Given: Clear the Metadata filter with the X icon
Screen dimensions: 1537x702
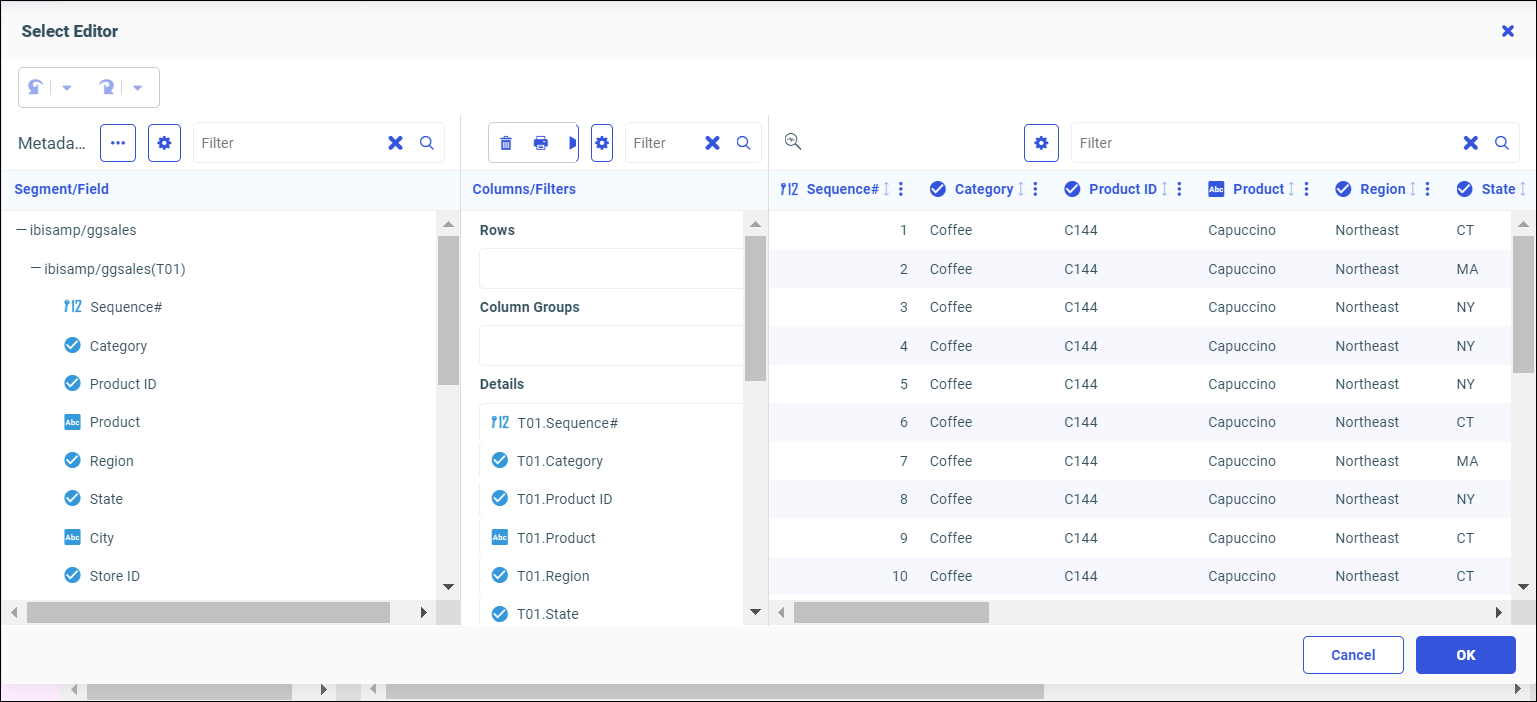Looking at the screenshot, I should point(396,143).
